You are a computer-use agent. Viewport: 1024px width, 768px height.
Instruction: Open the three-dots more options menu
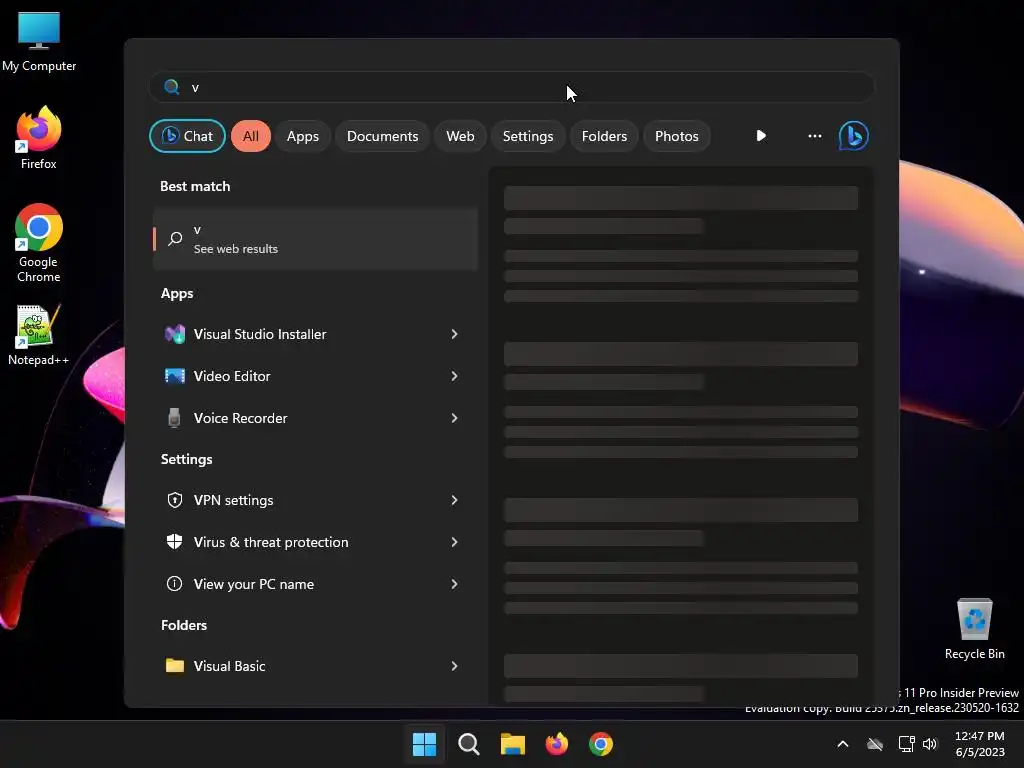pyautogui.click(x=814, y=136)
